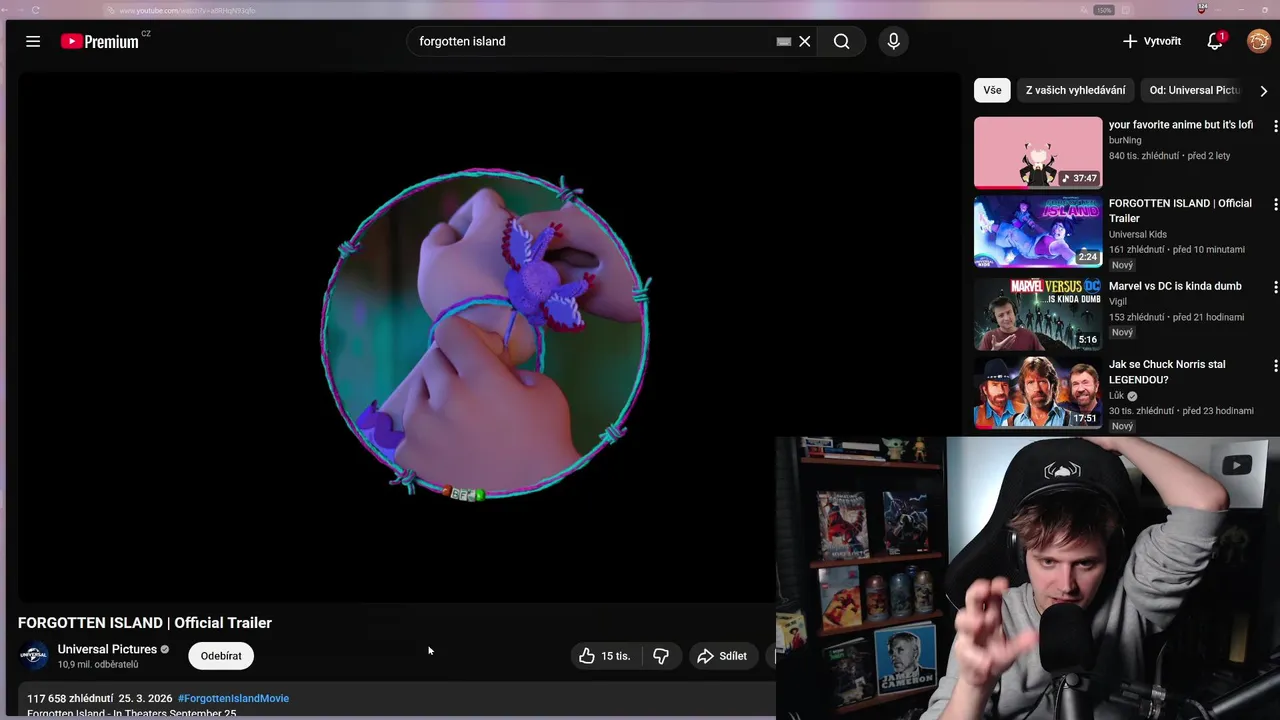Open the on-screen keyboard icon in search
The image size is (1280, 720).
[784, 41]
